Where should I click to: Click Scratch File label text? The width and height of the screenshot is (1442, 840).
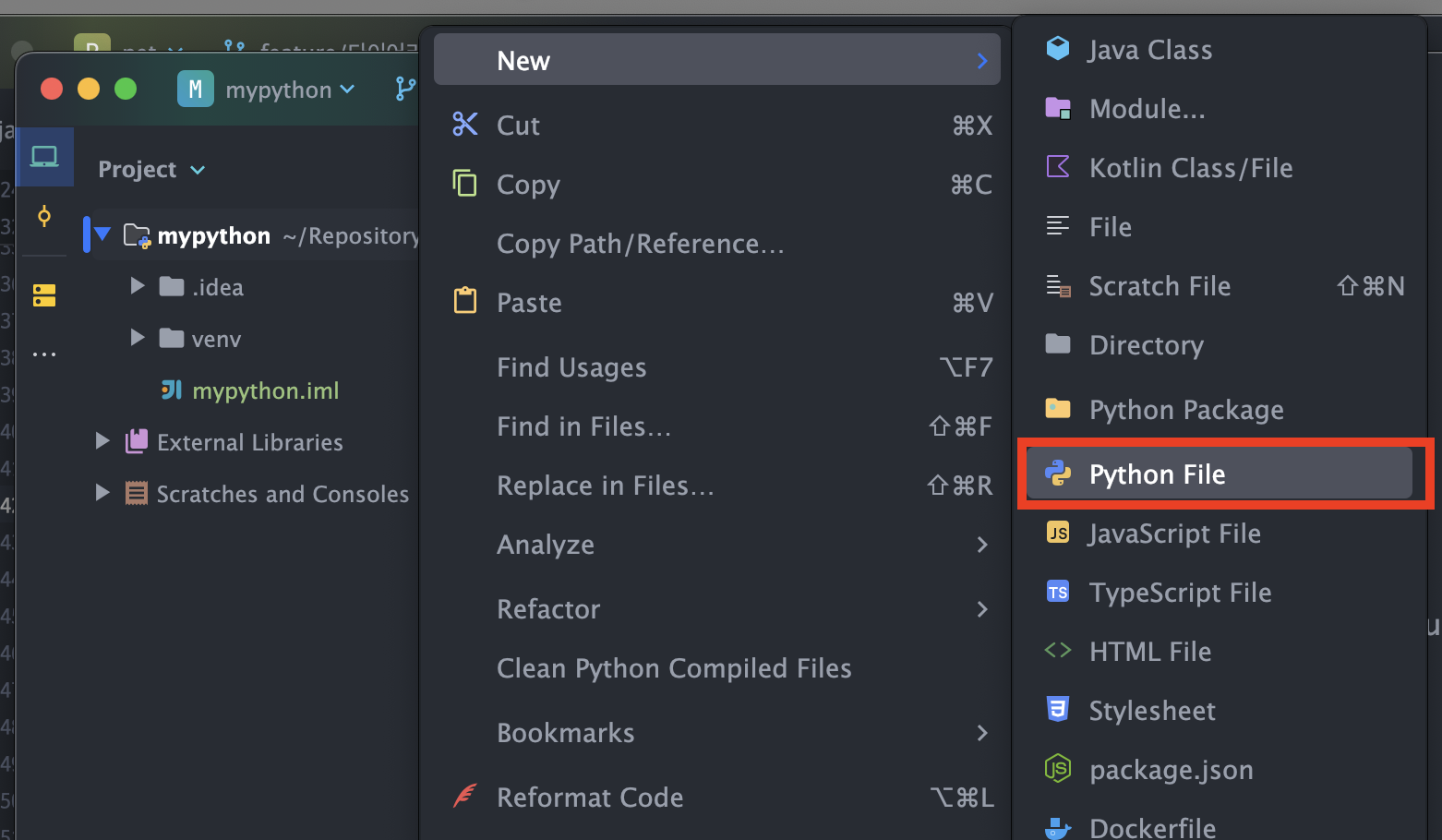click(x=1160, y=286)
